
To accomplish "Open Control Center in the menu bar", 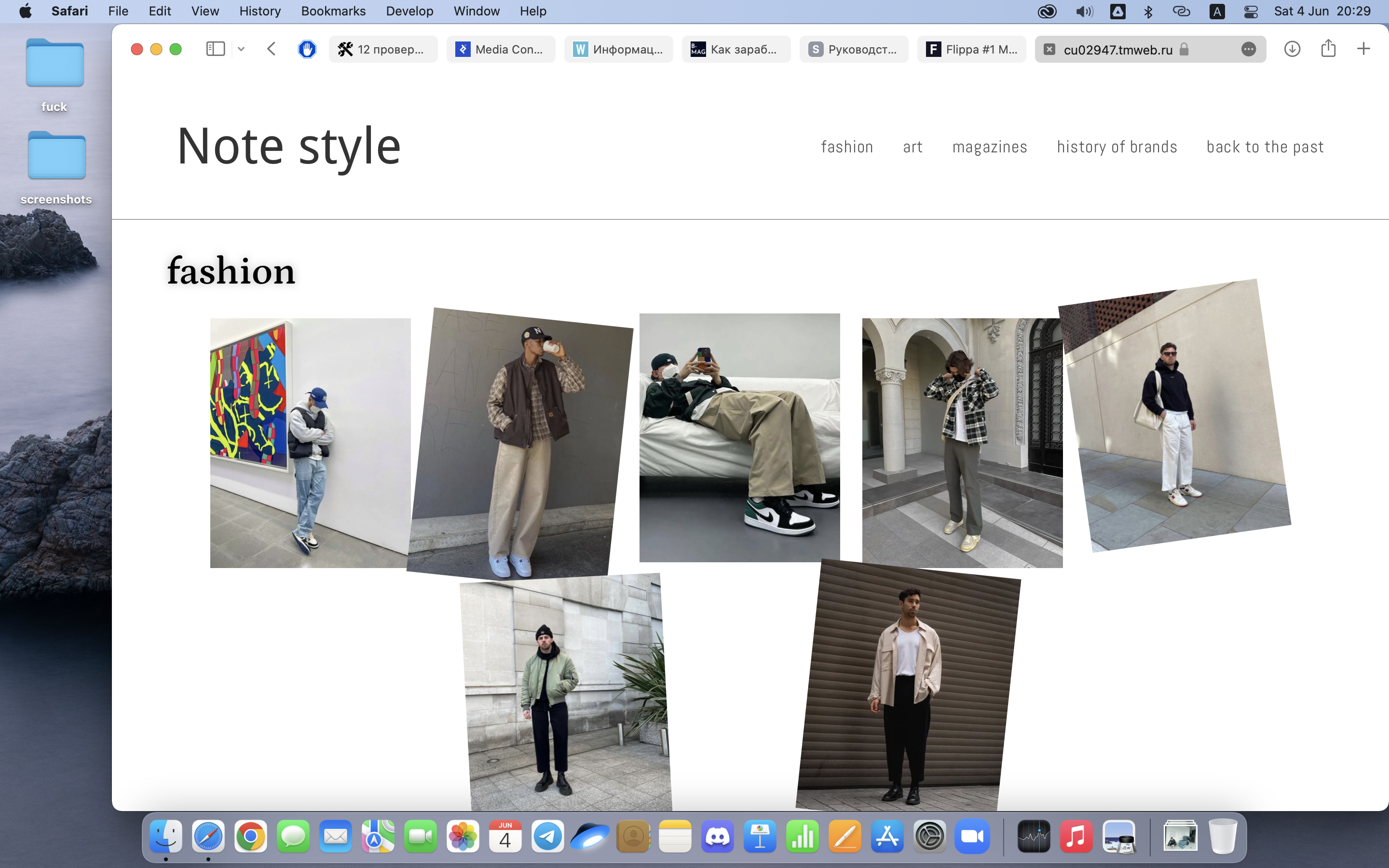I will 1251,11.
